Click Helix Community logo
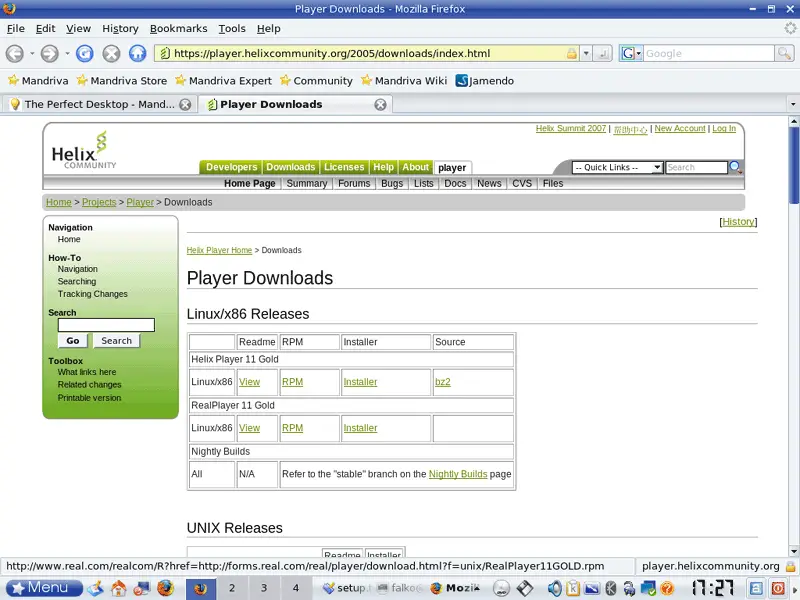 [x=84, y=150]
